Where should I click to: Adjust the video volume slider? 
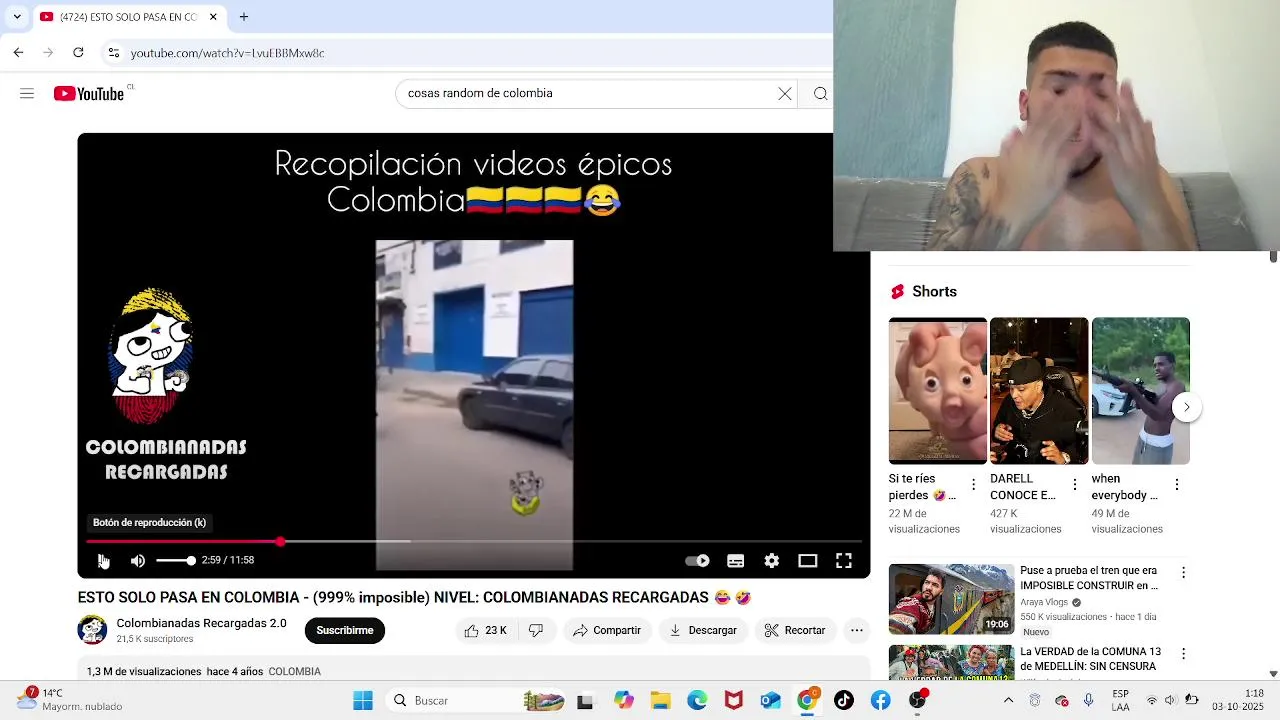coord(175,560)
